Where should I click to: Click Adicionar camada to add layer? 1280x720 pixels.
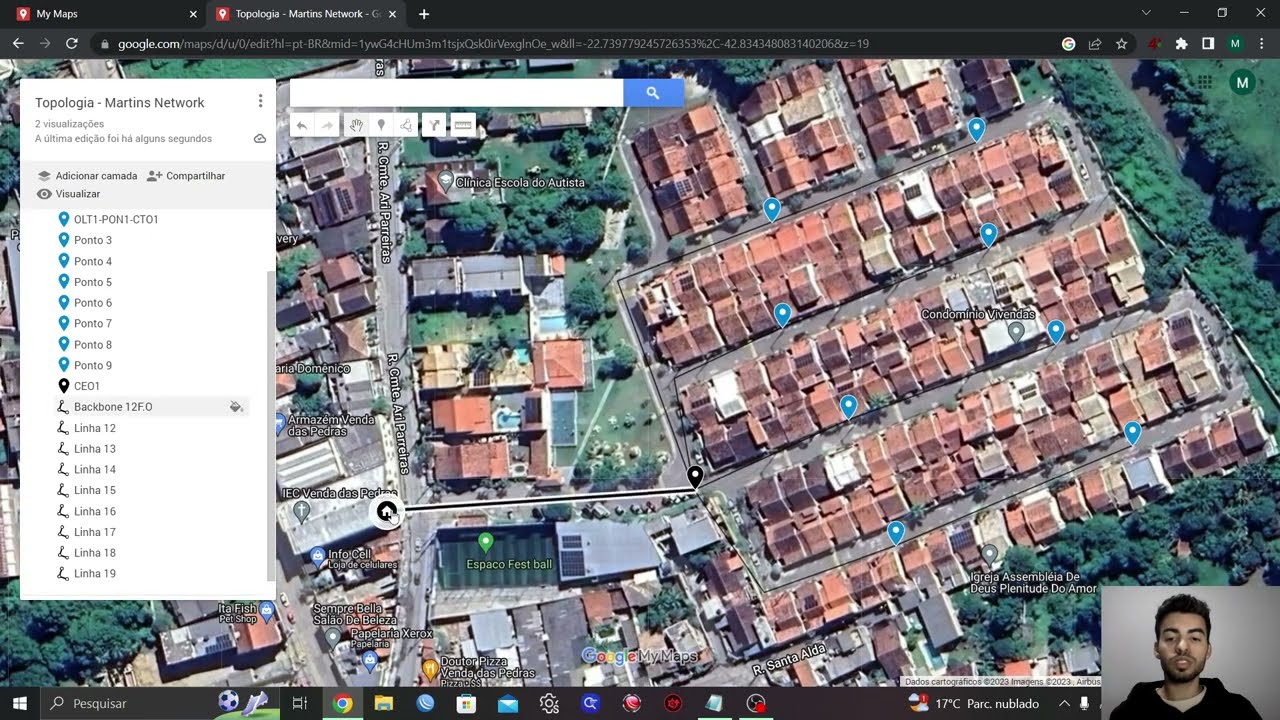87,176
